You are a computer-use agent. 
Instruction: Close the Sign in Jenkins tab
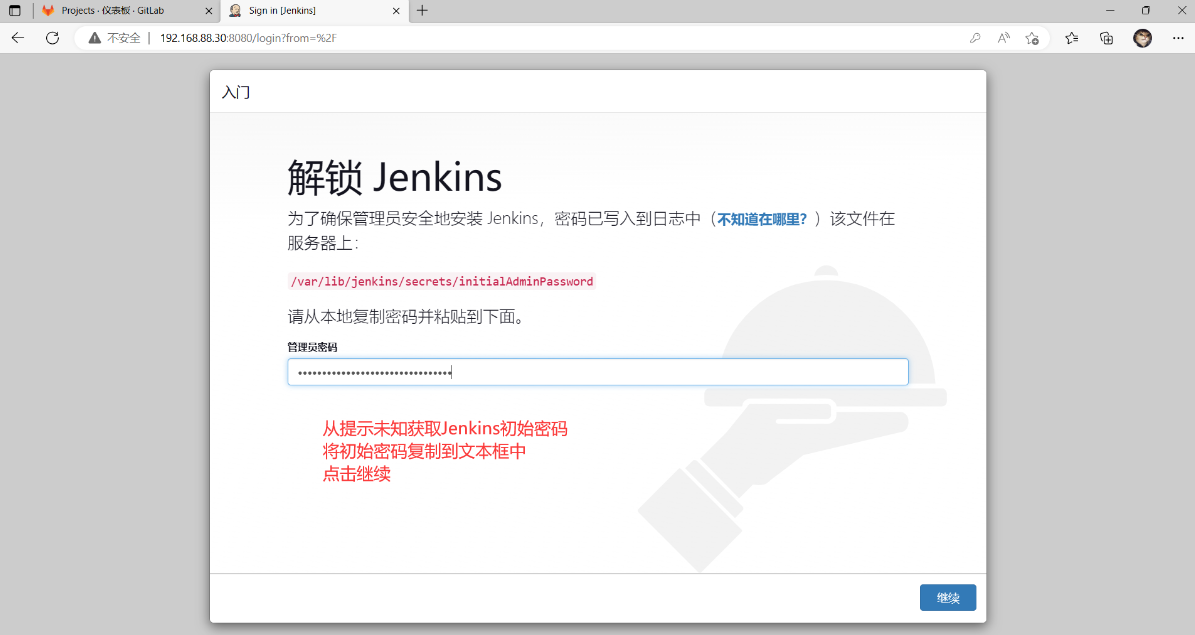point(396,11)
